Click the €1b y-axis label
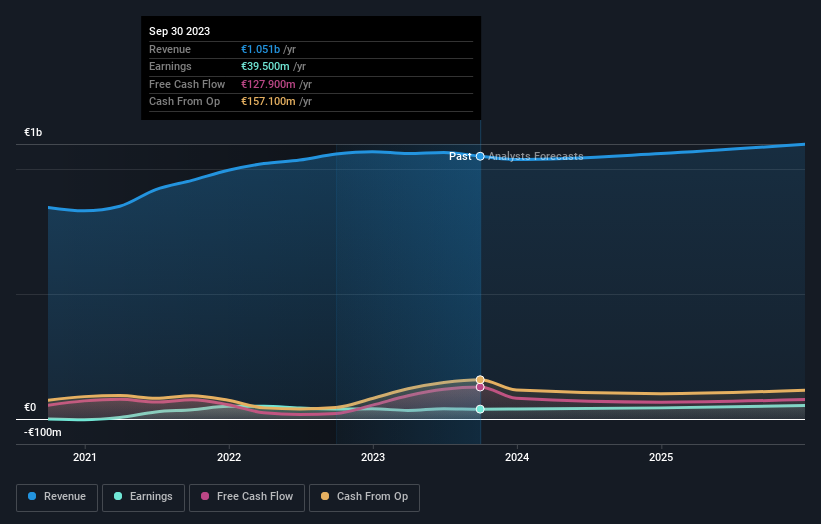 point(33,132)
